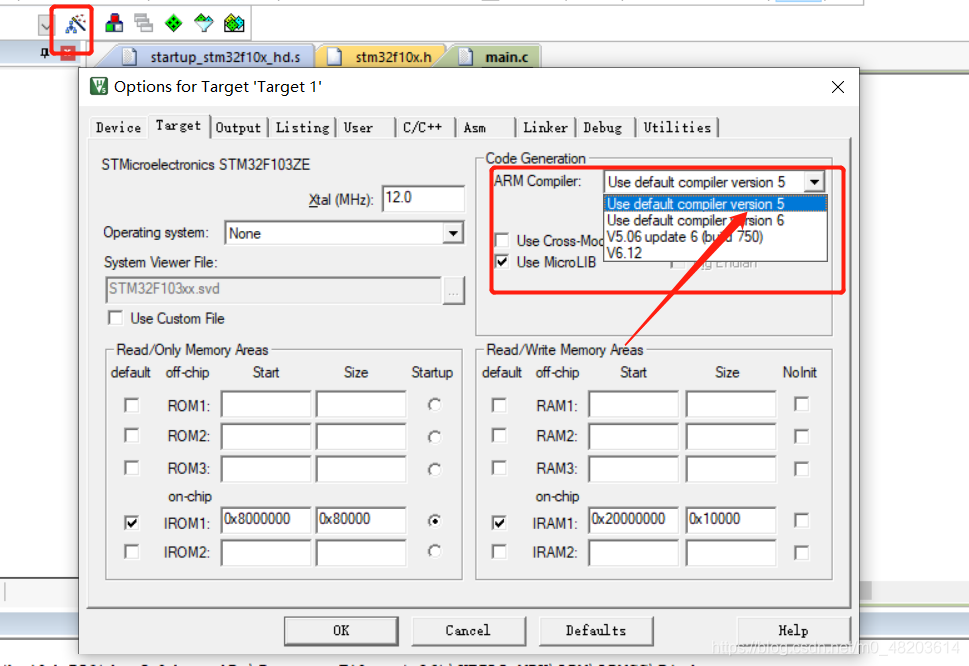
Task: Uncheck IRAM1 default checkbox
Action: click(x=499, y=523)
